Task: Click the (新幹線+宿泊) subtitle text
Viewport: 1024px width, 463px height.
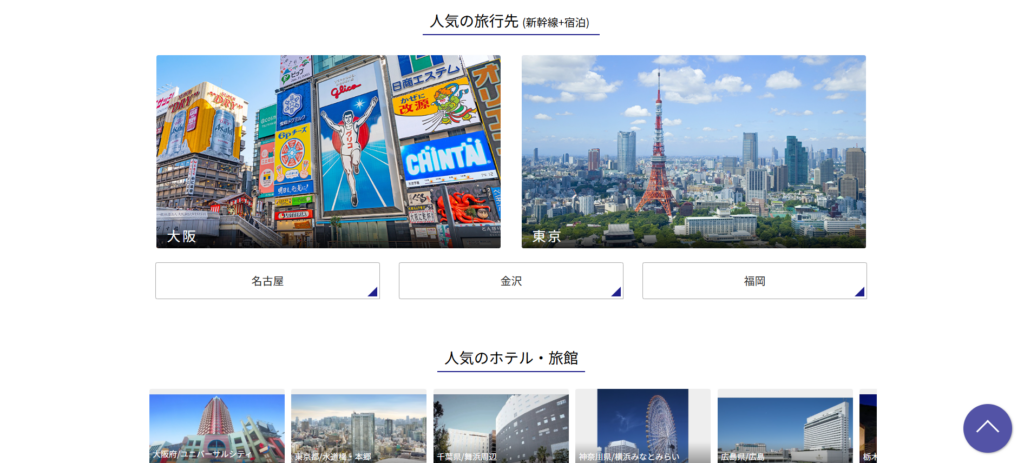Action: click(x=556, y=23)
